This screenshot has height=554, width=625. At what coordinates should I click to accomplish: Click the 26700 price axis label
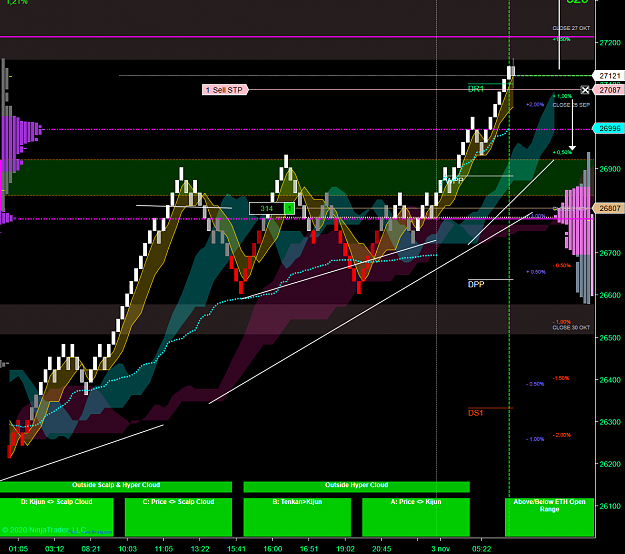(x=610, y=253)
